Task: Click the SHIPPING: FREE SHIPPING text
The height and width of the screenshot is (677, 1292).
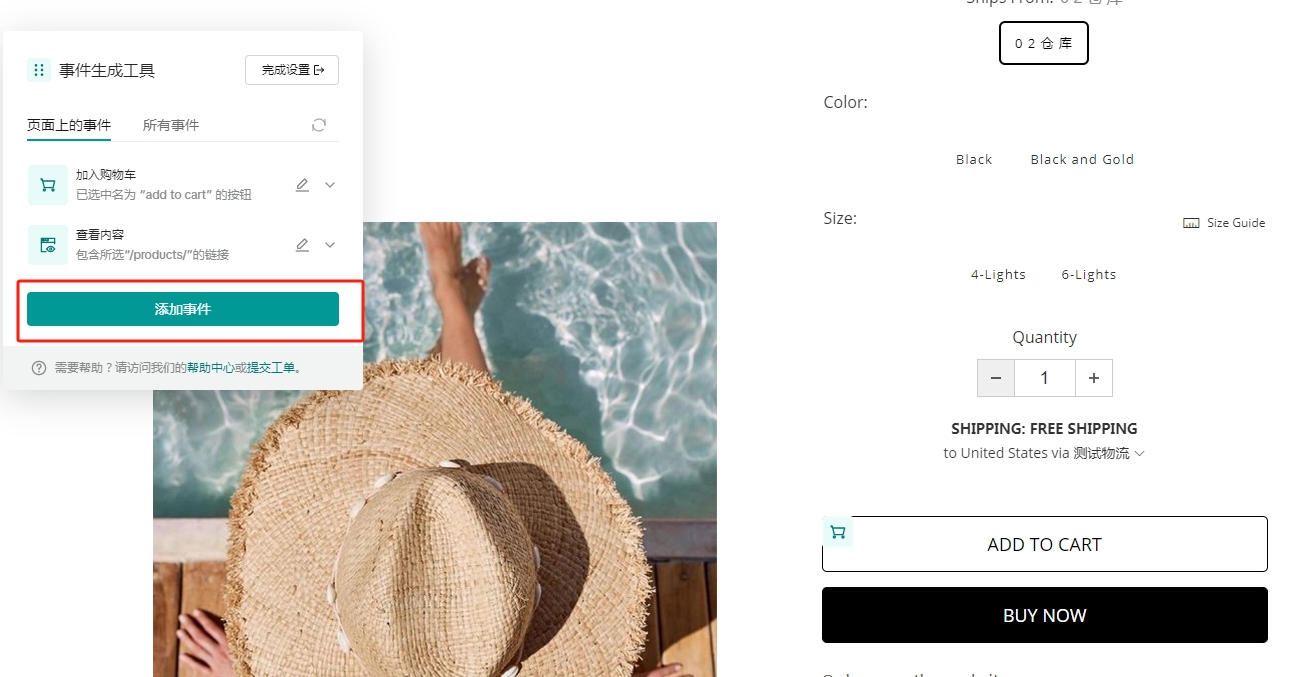Action: 1044,429
